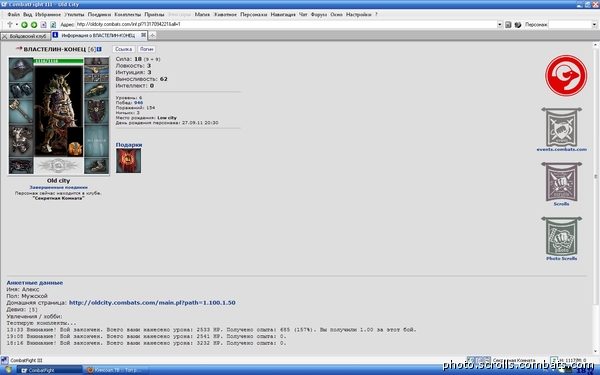Expand the dropdown arrow beside the up-arrow button
The width and height of the screenshot is (600, 375).
point(16,24)
